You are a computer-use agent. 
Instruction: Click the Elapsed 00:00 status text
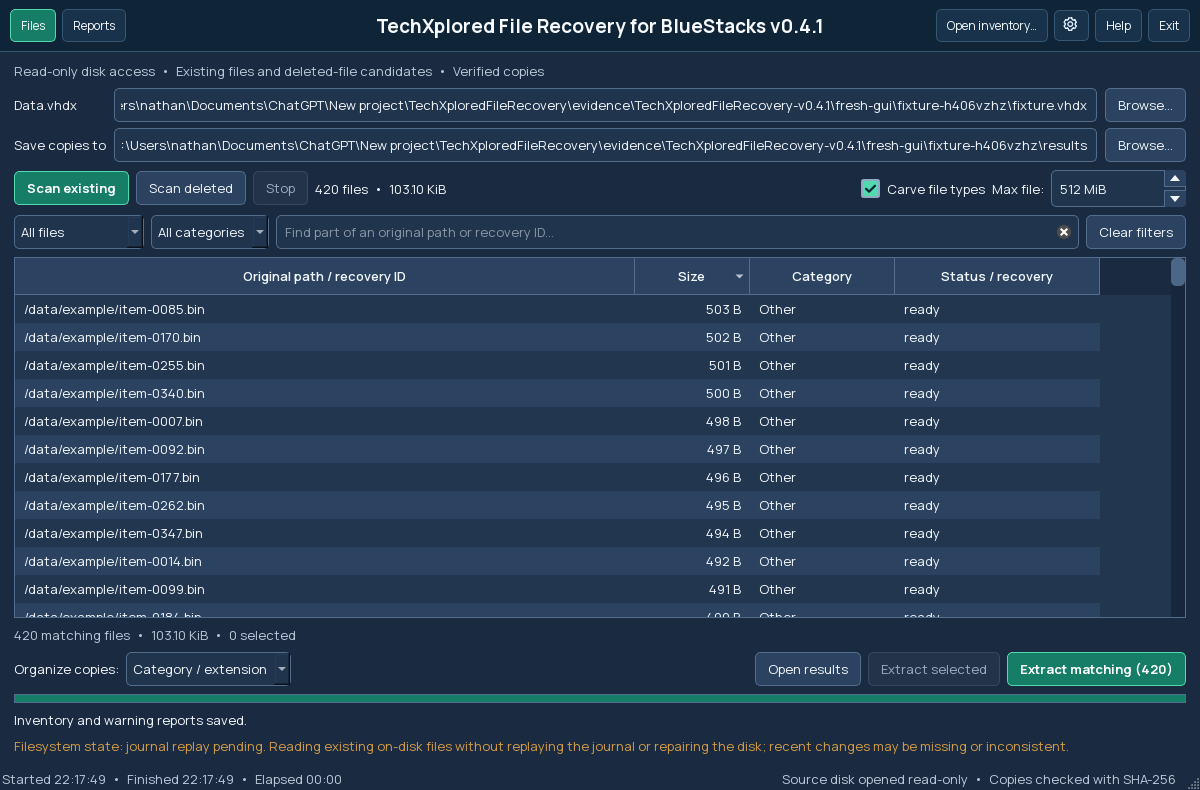point(298,779)
